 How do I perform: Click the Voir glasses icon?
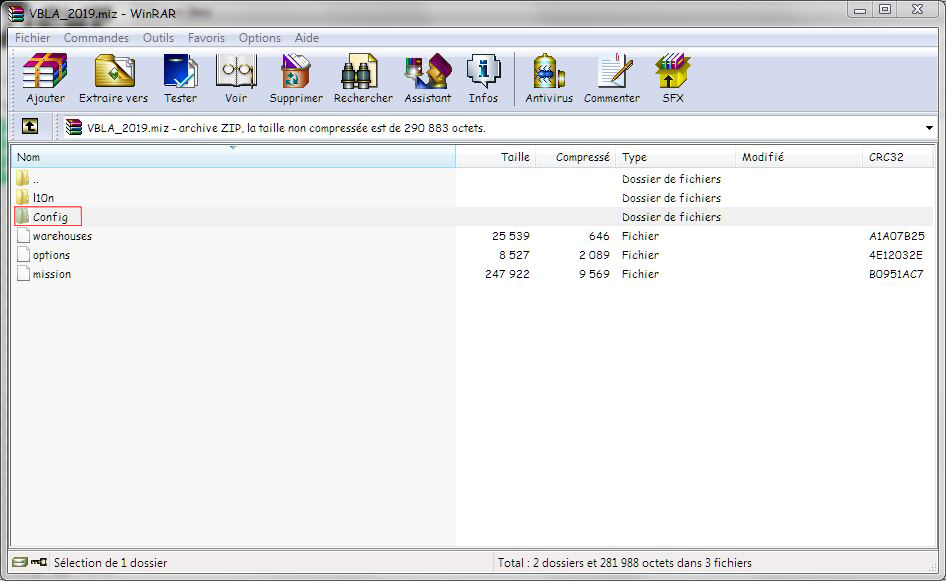tap(236, 78)
